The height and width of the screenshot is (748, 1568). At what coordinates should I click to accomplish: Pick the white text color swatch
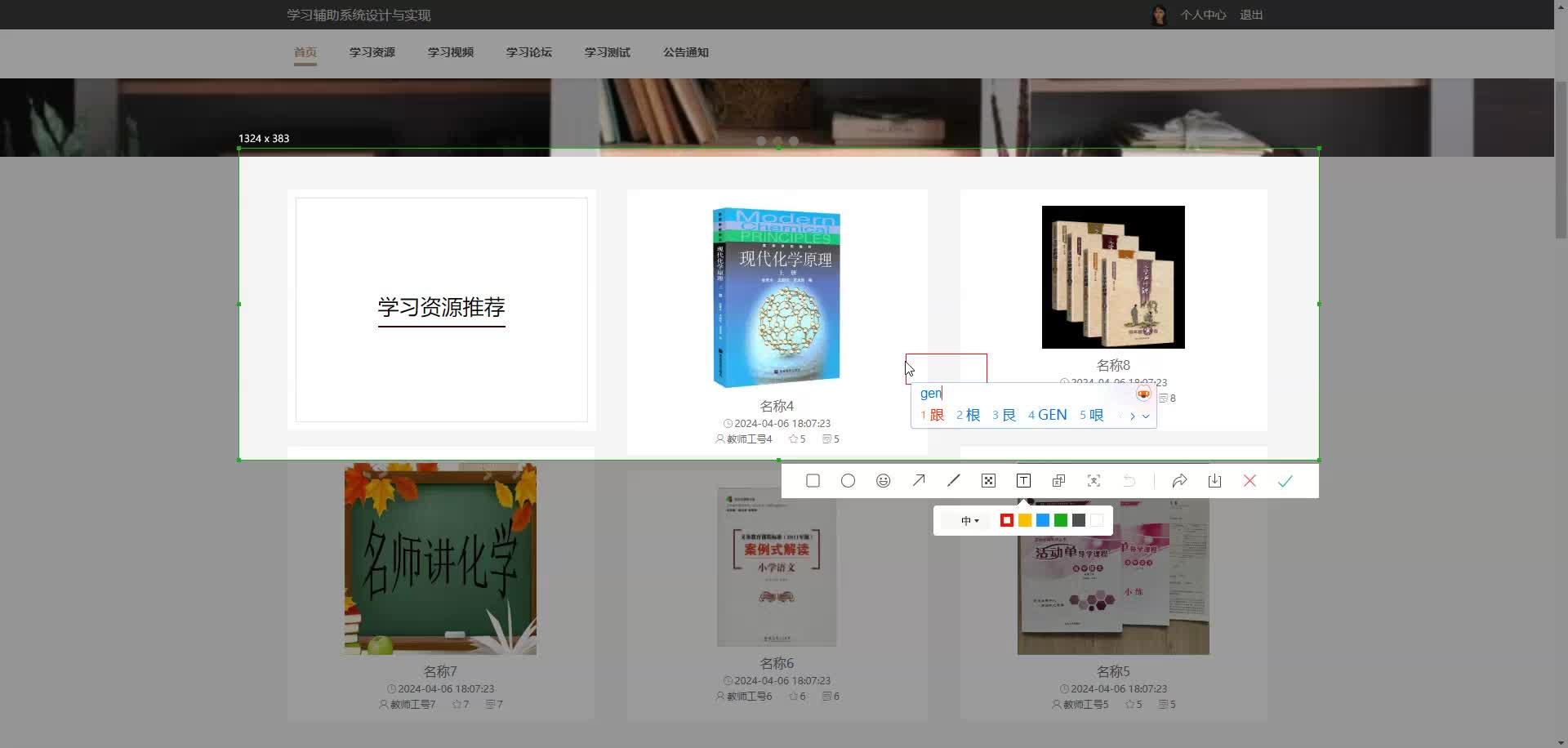[x=1097, y=520]
